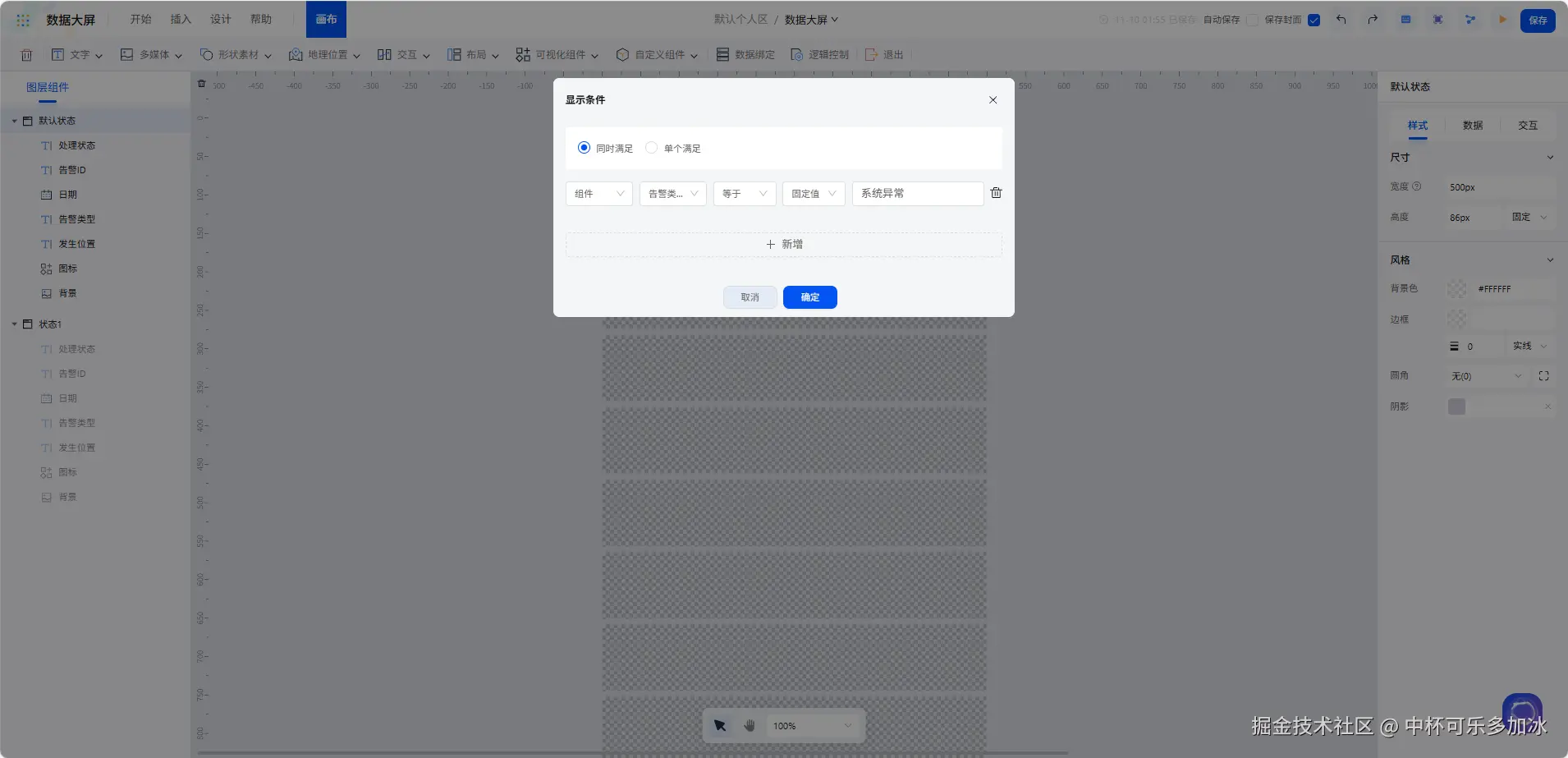Open the 固定值 dropdown
The width and height of the screenshot is (1568, 758).
click(x=814, y=194)
